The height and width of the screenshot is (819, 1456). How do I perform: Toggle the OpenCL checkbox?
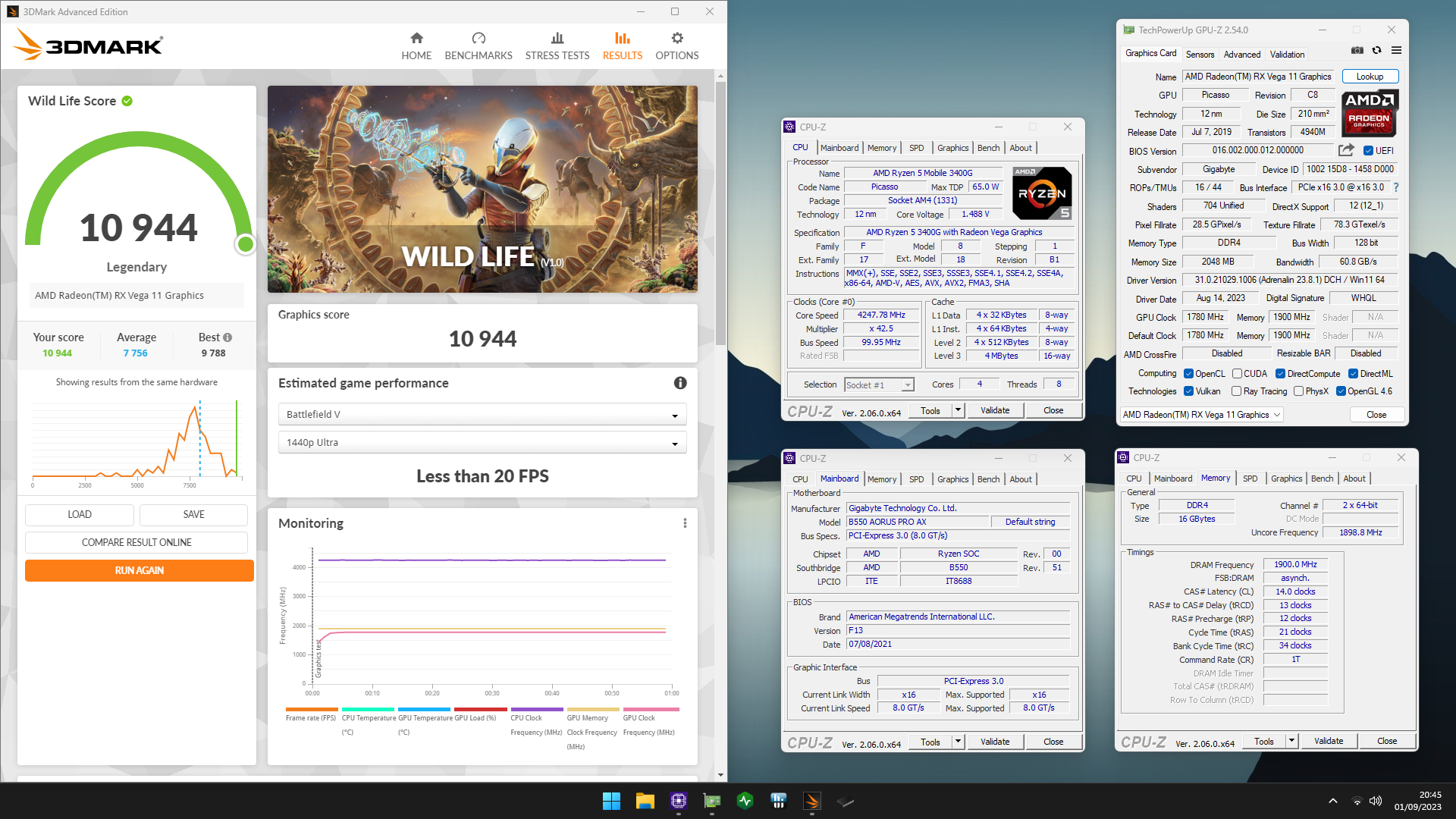coord(1188,374)
